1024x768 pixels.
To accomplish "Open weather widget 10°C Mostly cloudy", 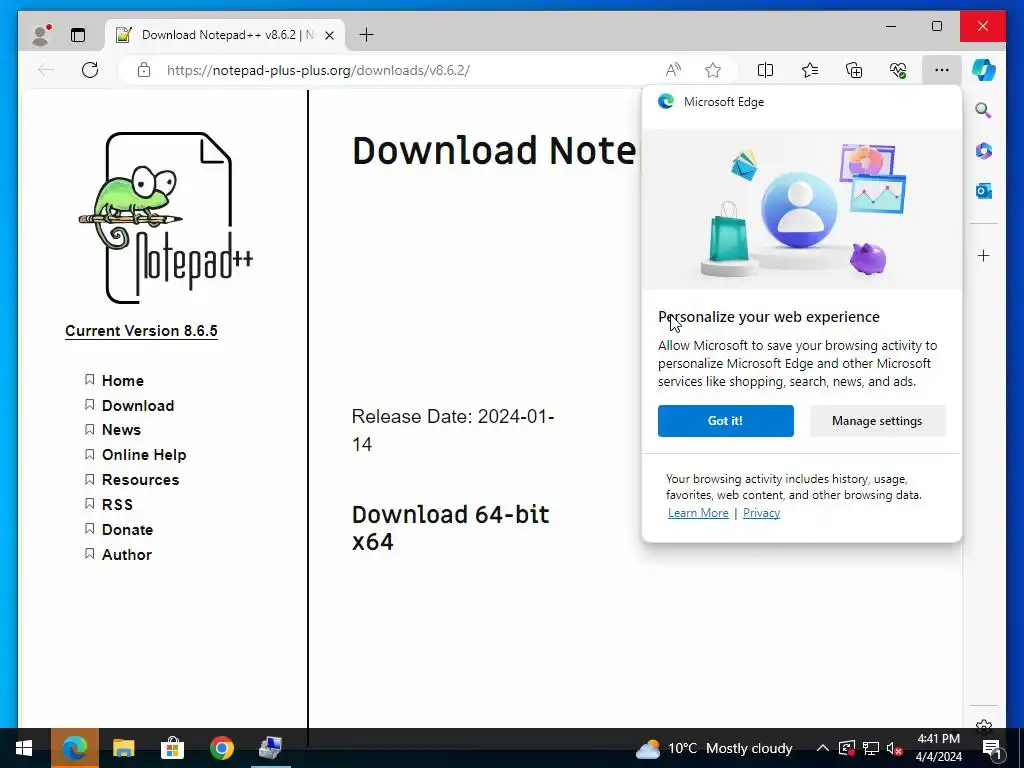I will [714, 748].
